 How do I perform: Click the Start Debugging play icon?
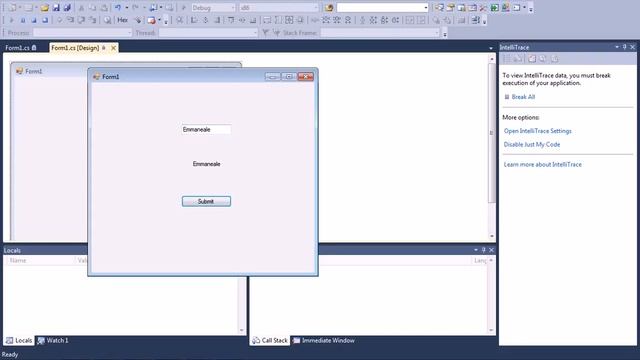point(184,8)
